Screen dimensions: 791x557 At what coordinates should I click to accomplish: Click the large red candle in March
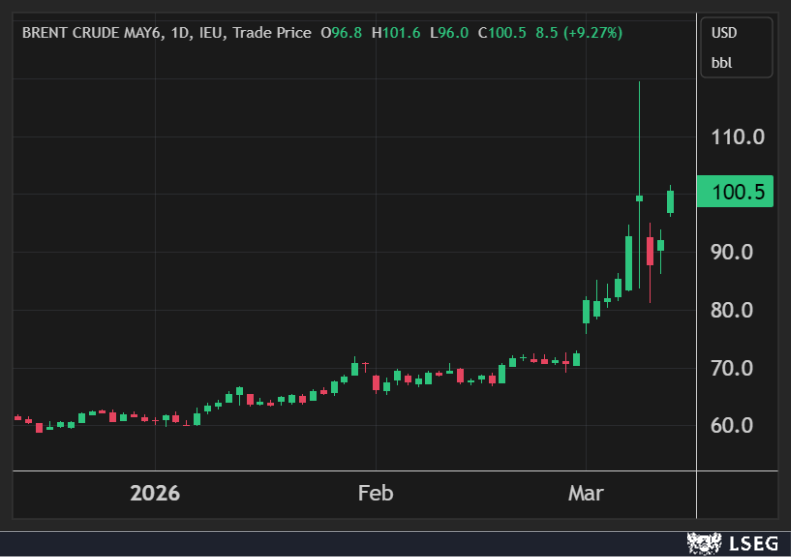coord(650,251)
